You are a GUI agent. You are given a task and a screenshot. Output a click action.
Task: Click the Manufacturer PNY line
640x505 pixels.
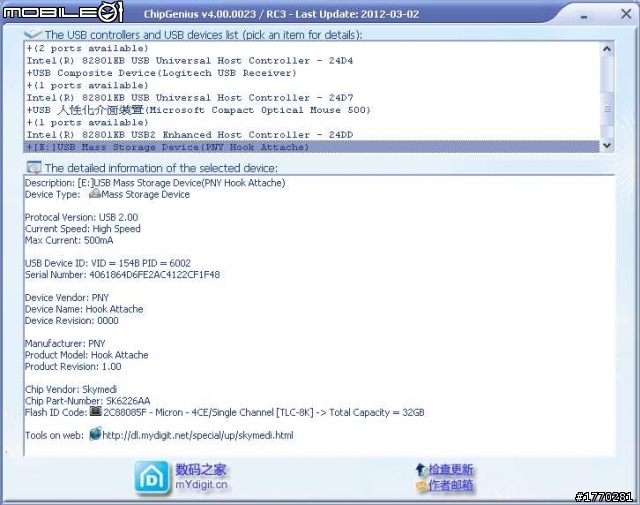tap(65, 343)
